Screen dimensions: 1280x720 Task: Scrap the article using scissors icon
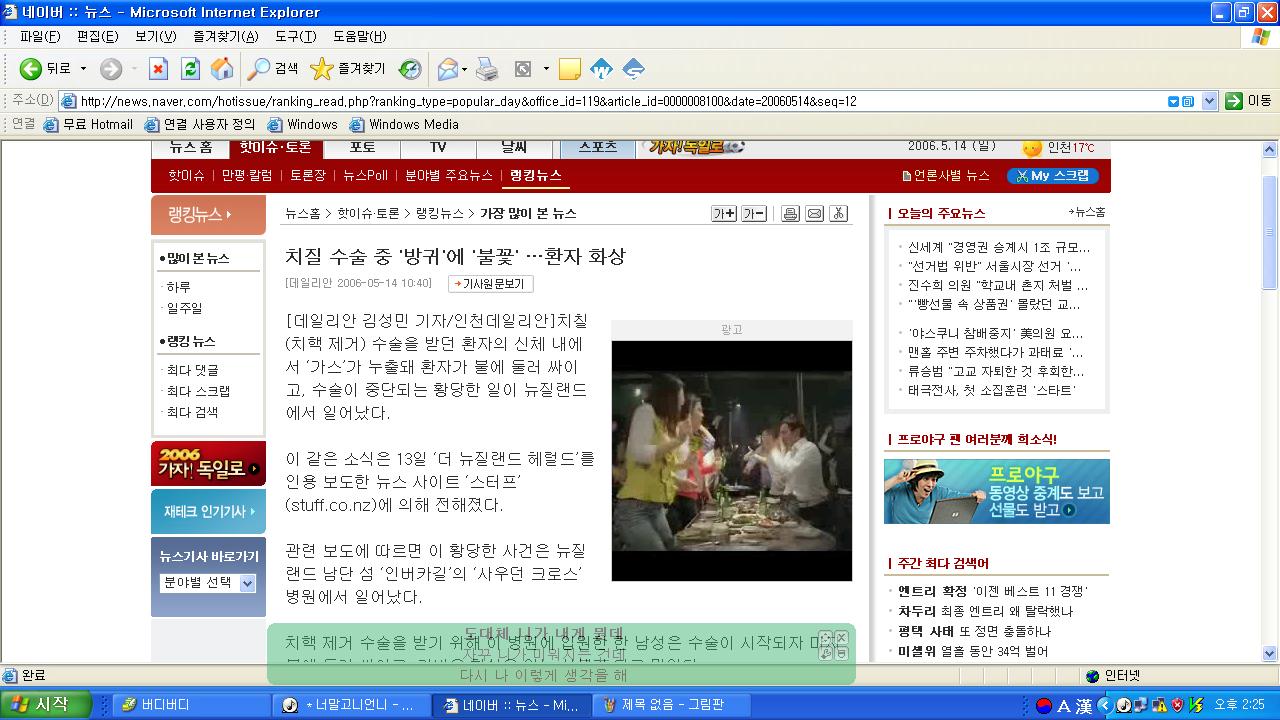839,213
